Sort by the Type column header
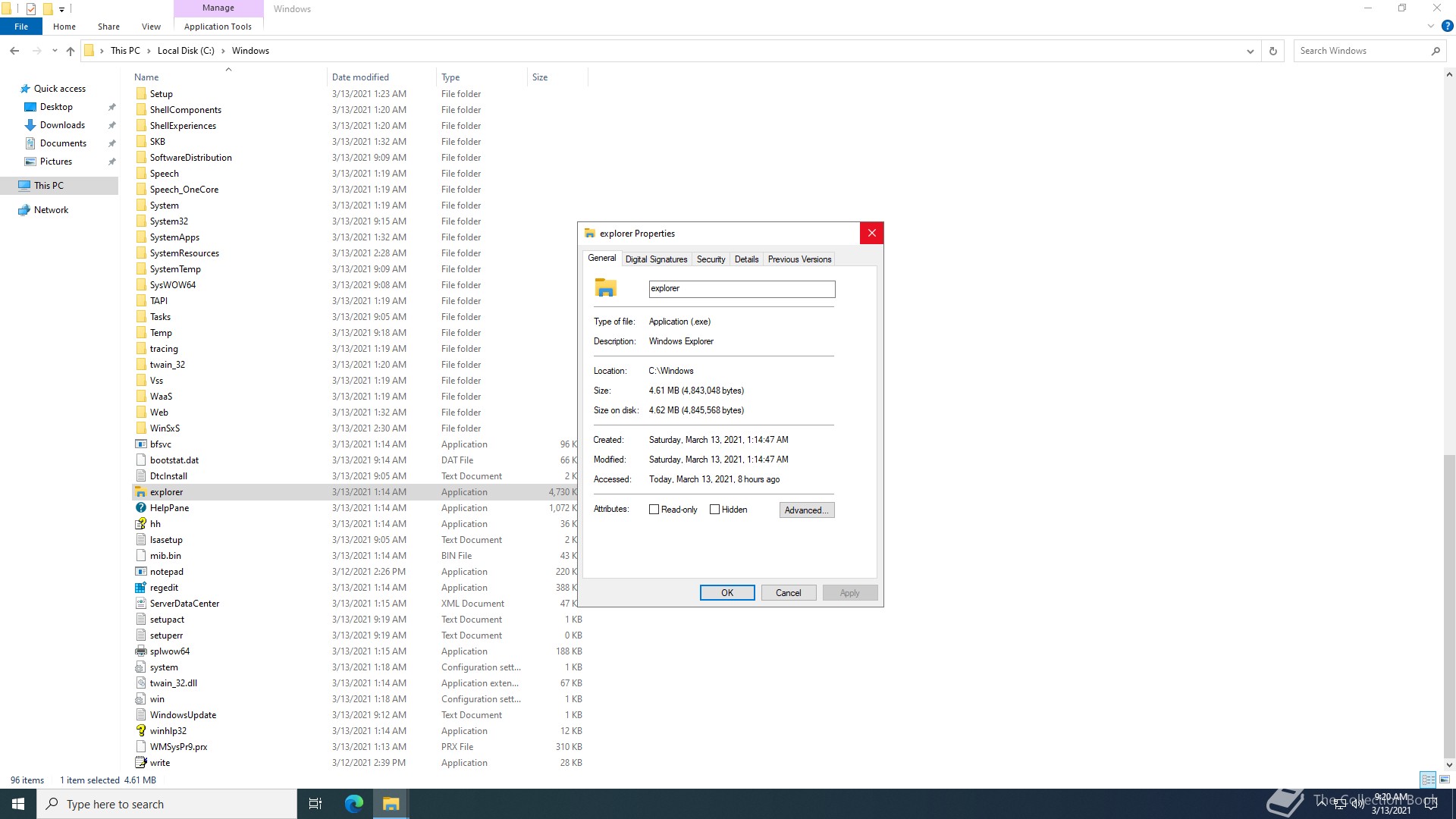The image size is (1456, 819). tap(482, 77)
